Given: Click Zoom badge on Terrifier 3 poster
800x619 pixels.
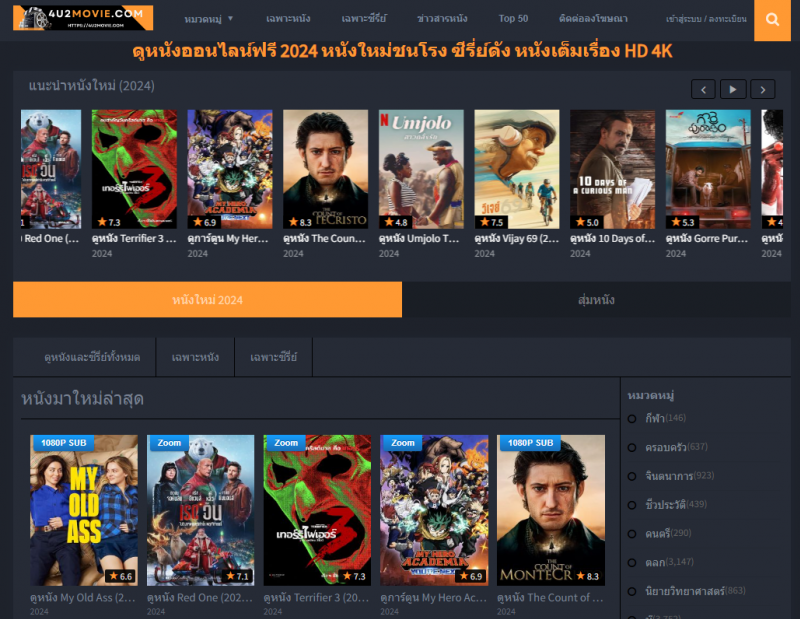Looking at the screenshot, I should click(x=286, y=442).
